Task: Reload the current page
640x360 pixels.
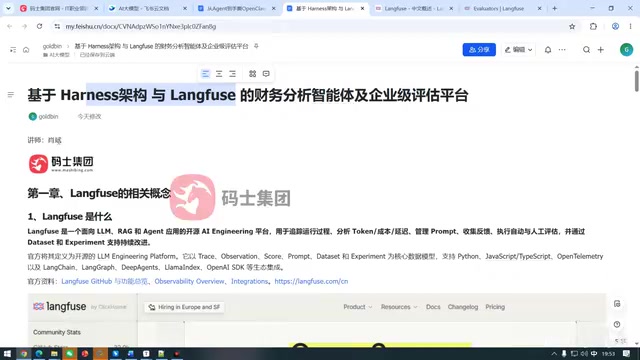Action: (39, 27)
